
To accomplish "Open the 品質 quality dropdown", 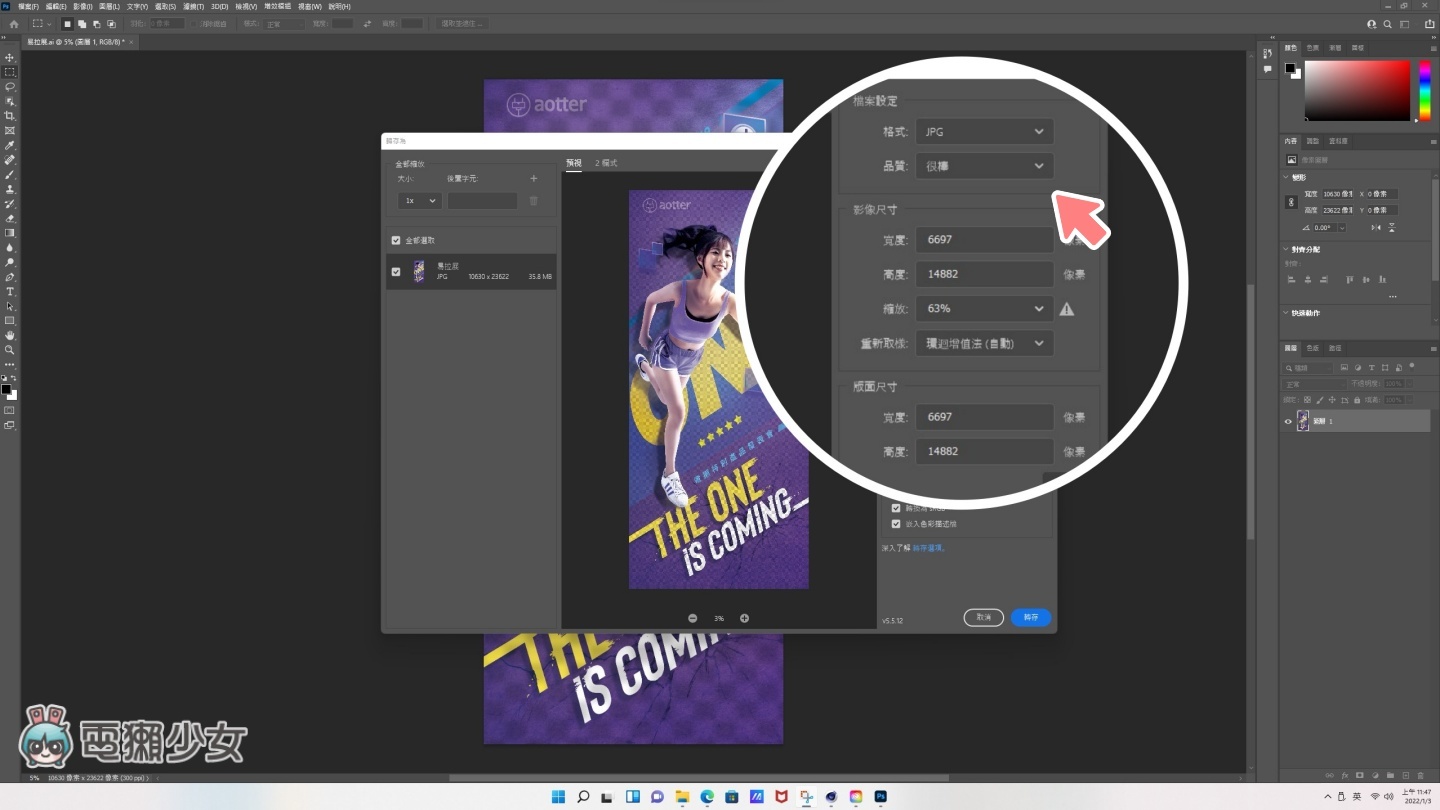I will [x=984, y=166].
